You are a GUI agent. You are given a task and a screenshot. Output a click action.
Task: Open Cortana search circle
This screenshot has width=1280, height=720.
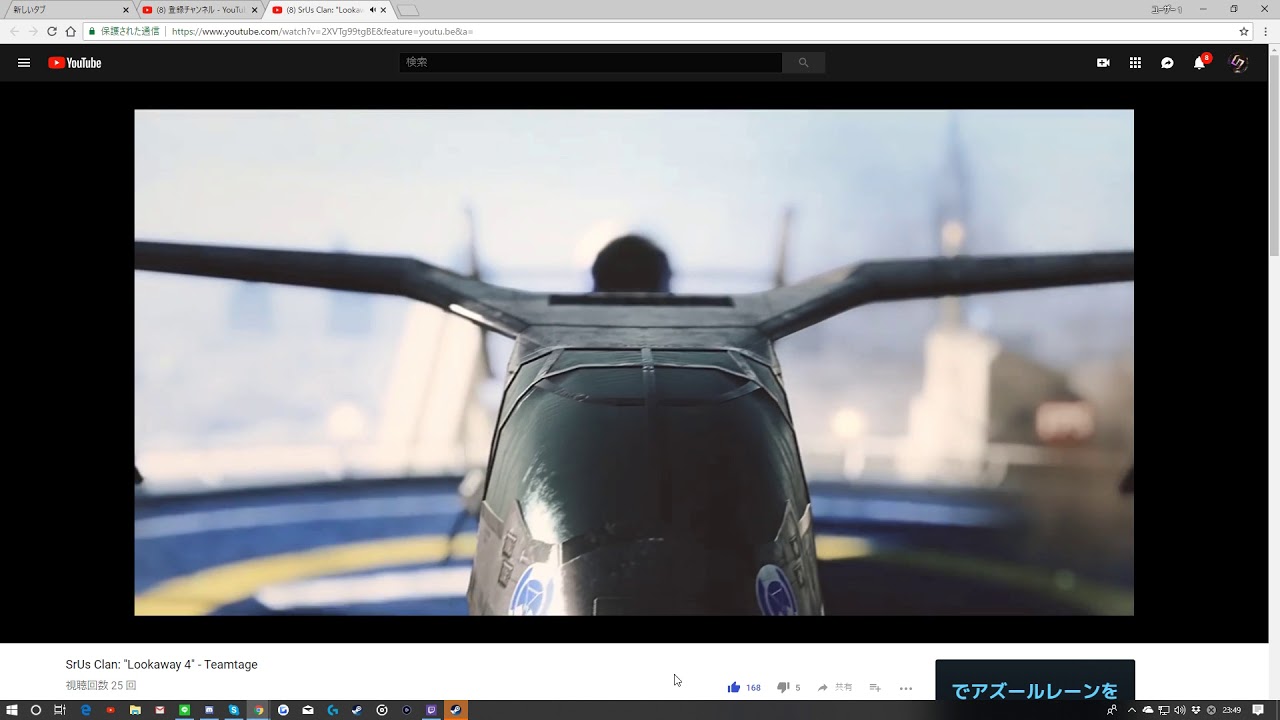[x=36, y=710]
